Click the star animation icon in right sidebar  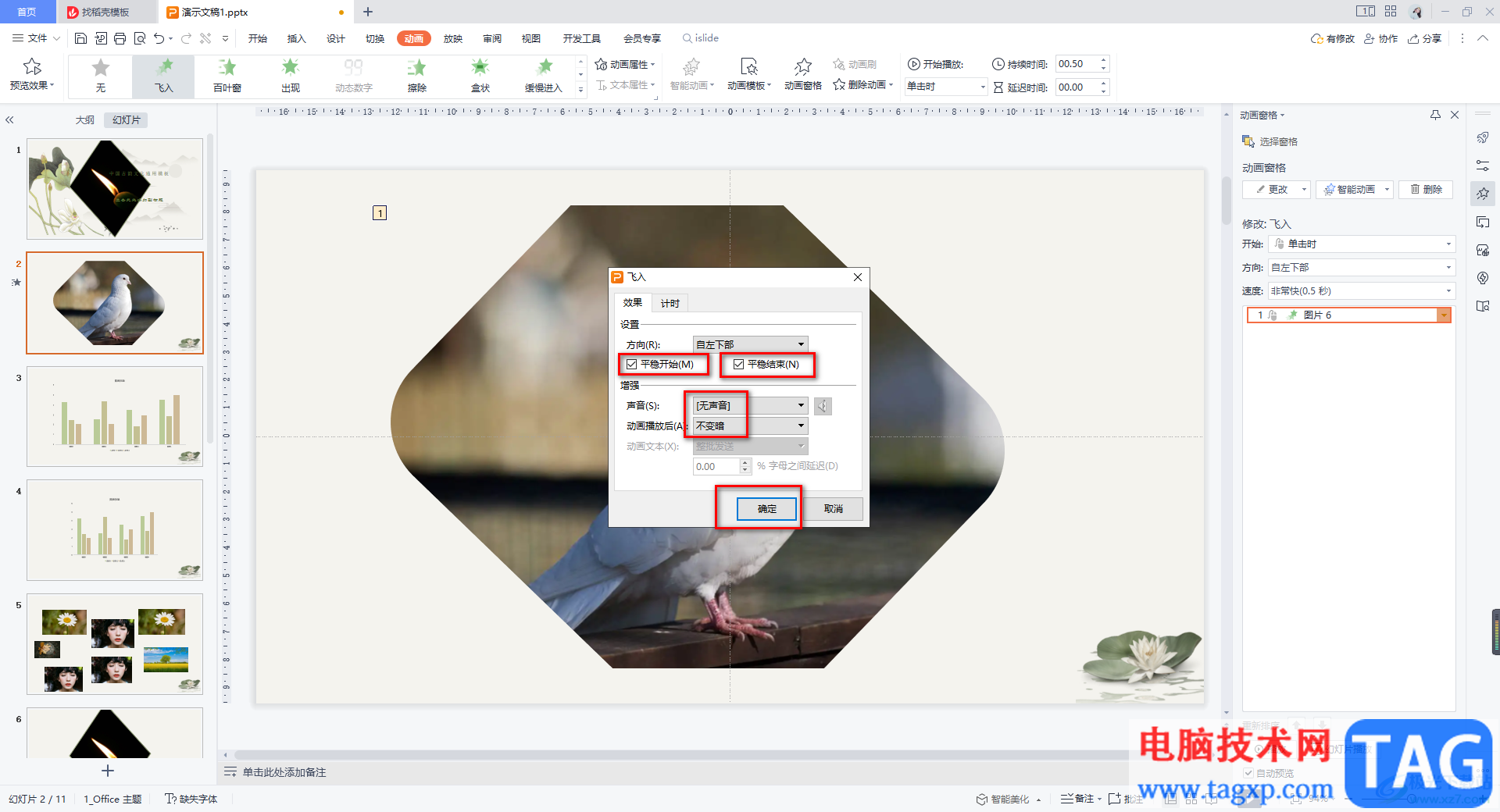pos(1483,194)
